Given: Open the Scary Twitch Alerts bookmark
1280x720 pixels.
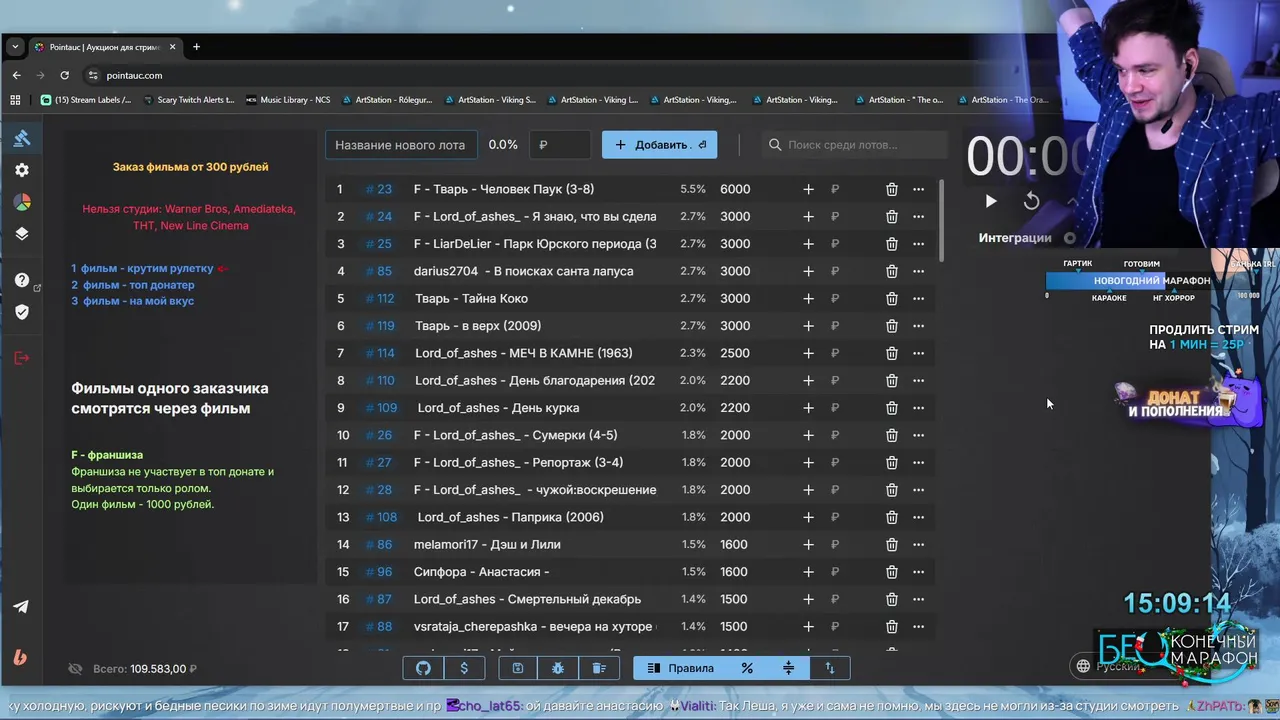Looking at the screenshot, I should coord(189,100).
